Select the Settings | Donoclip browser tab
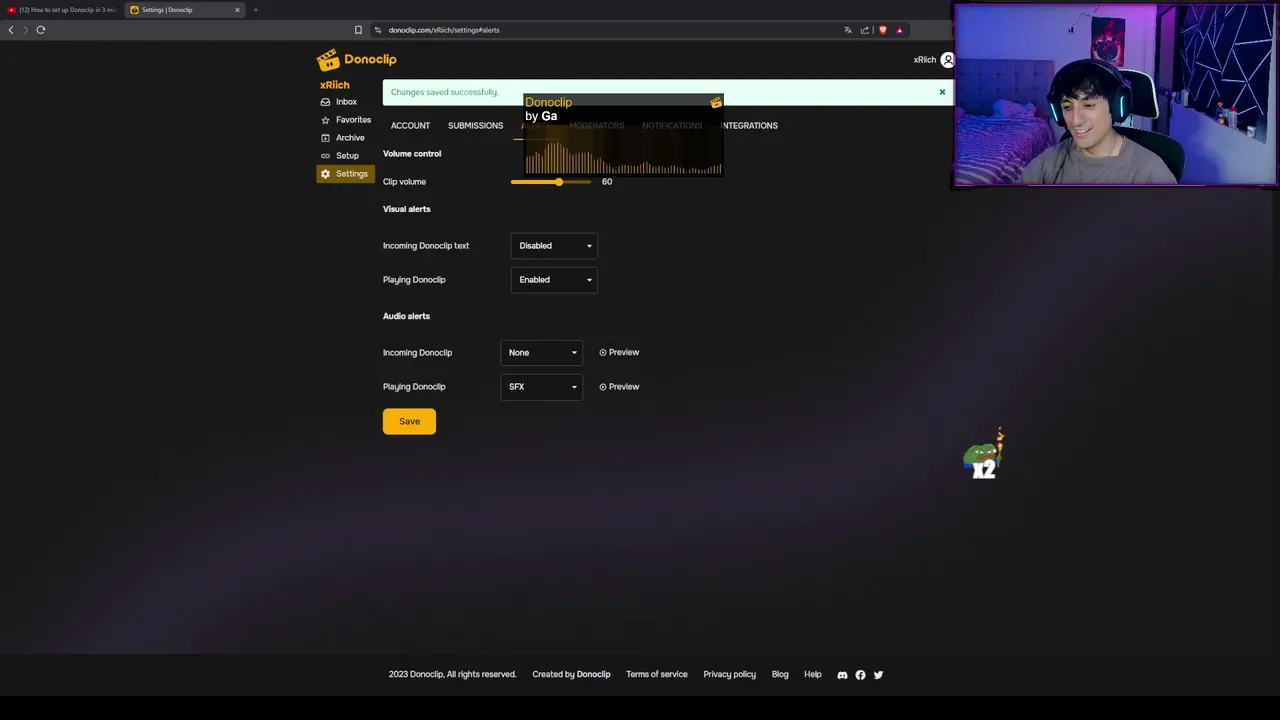The width and height of the screenshot is (1280, 720). point(185,10)
